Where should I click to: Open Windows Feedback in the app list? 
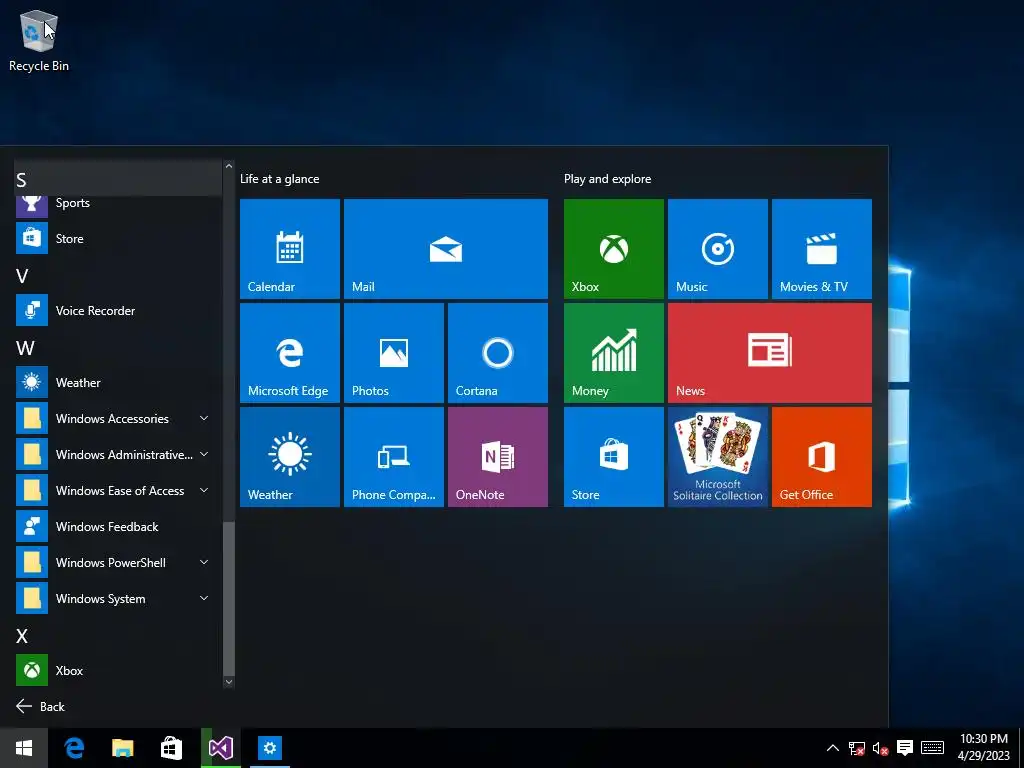(x=118, y=526)
